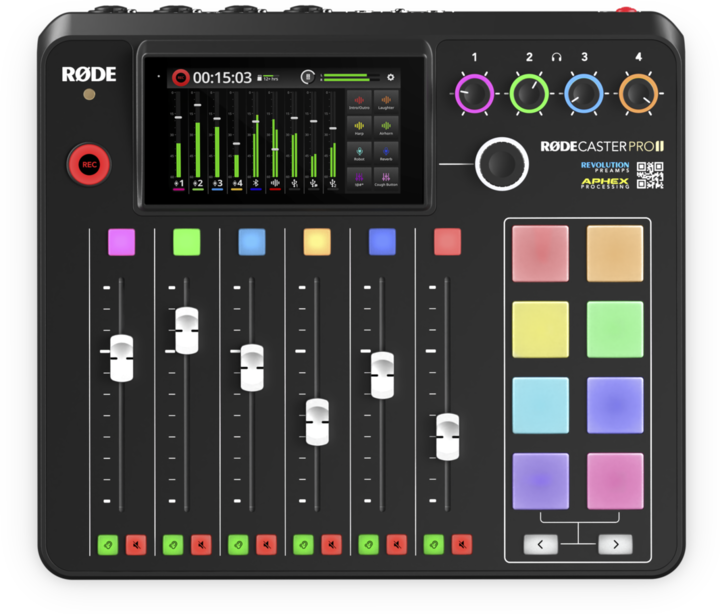Viewport: 720px width, 614px height.
Task: Select the green channel button above fader two
Action: pos(187,242)
